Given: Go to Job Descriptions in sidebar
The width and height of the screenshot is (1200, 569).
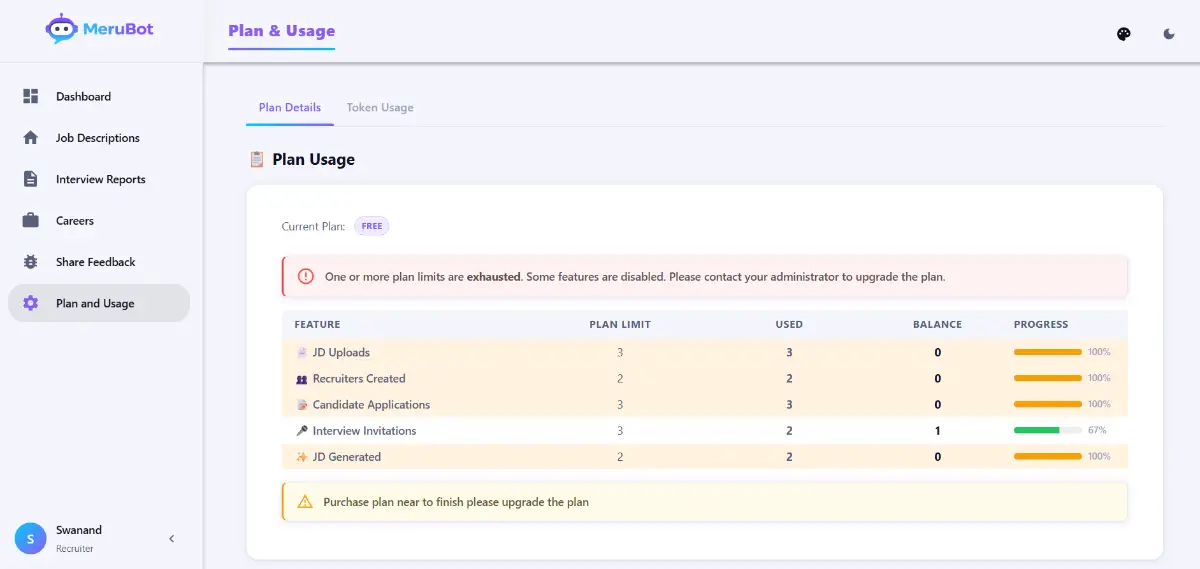Looking at the screenshot, I should [99, 138].
